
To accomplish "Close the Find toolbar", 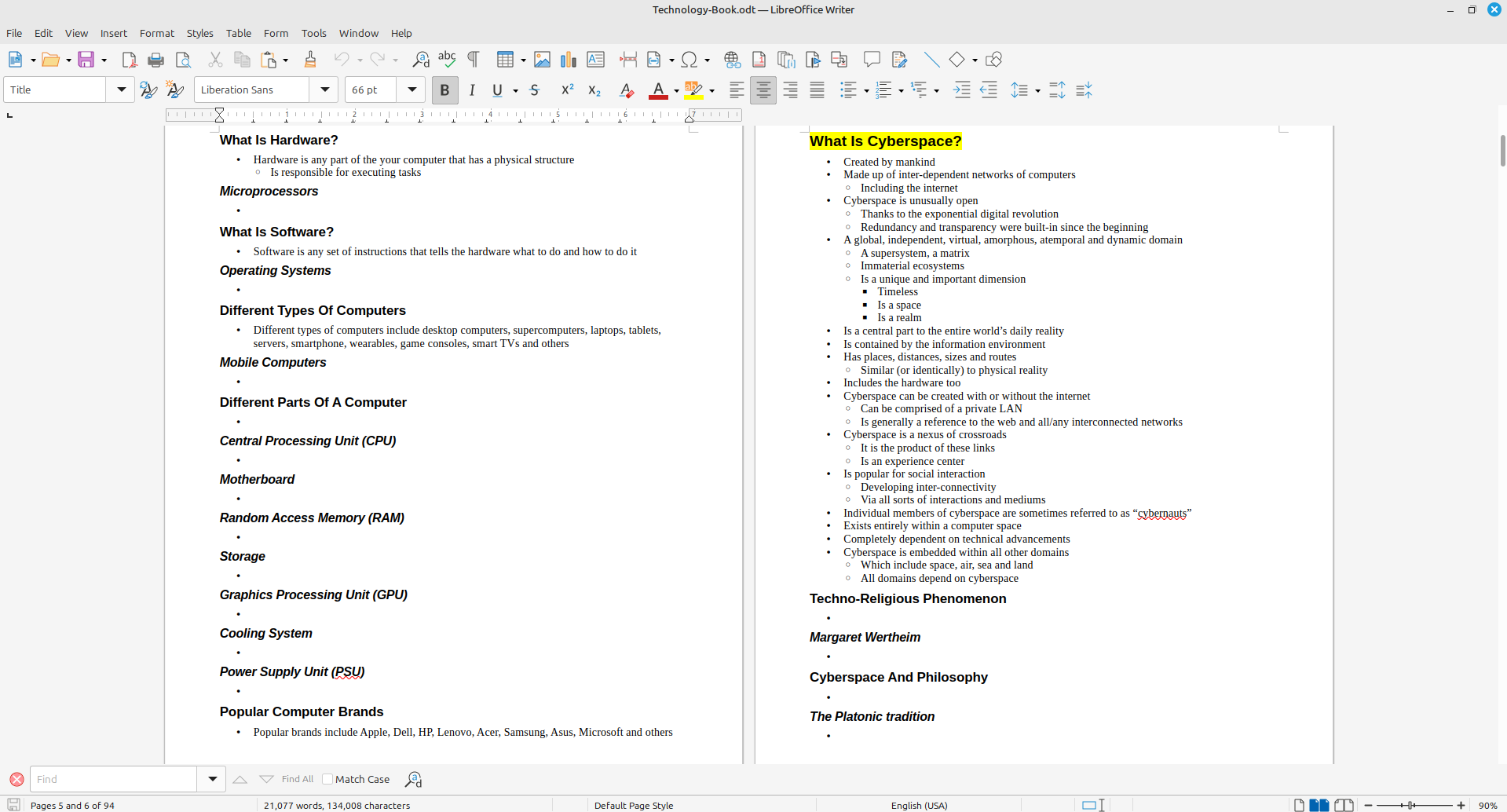I will (x=16, y=779).
